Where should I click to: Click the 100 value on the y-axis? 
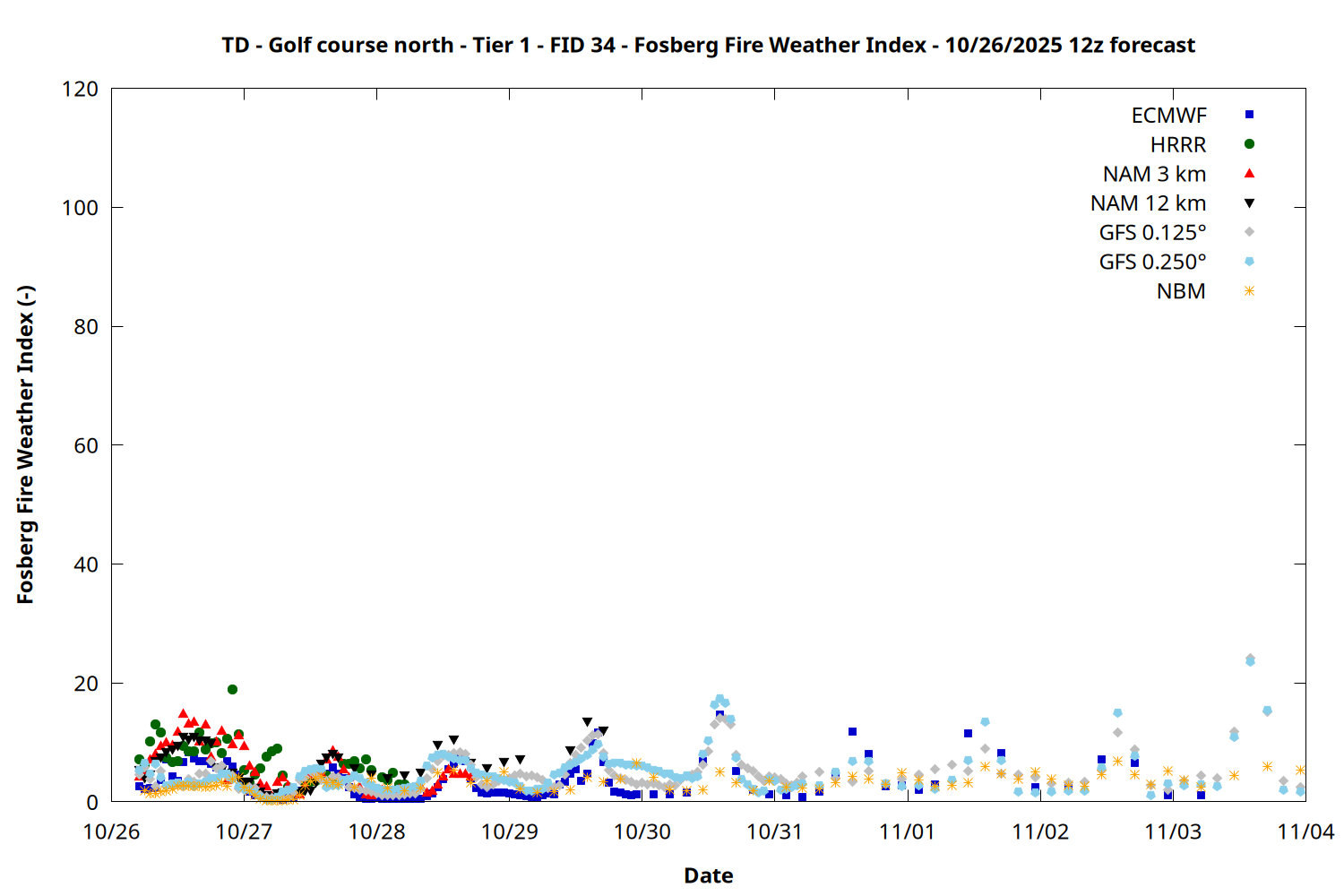coord(80,208)
